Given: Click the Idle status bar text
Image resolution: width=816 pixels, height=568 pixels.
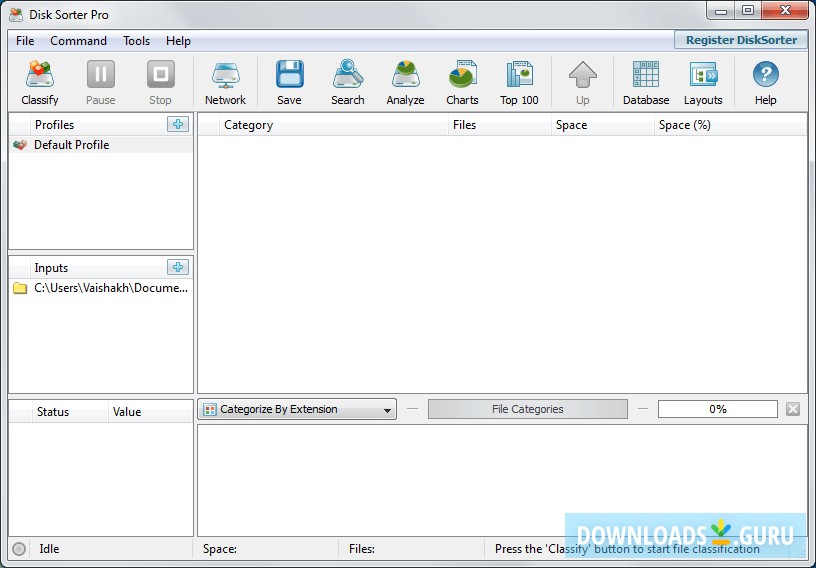Looking at the screenshot, I should click(49, 549).
